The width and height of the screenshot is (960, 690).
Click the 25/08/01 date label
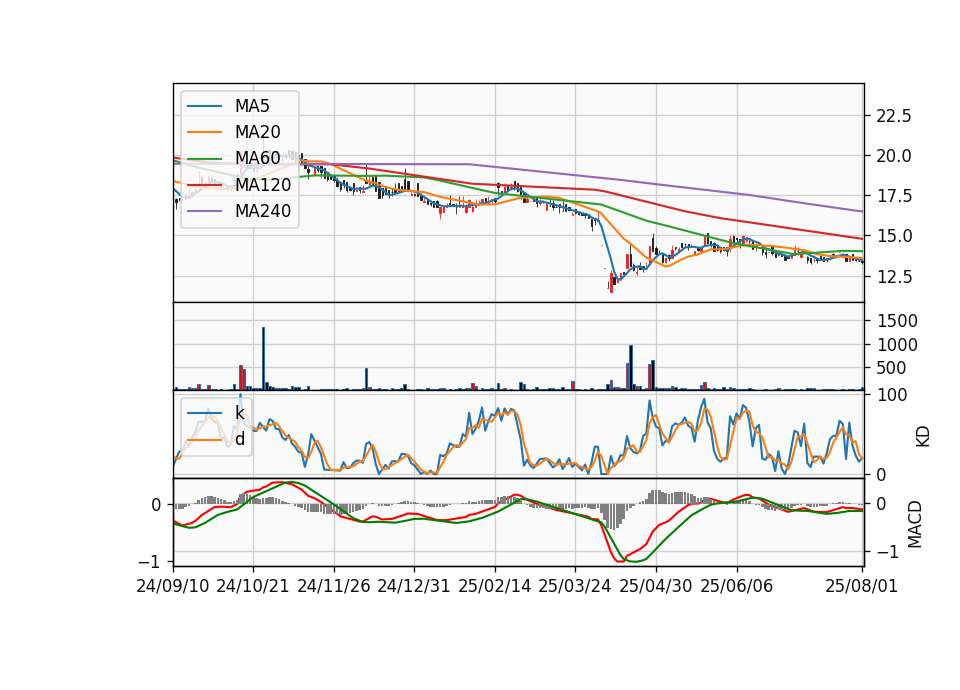(x=861, y=586)
